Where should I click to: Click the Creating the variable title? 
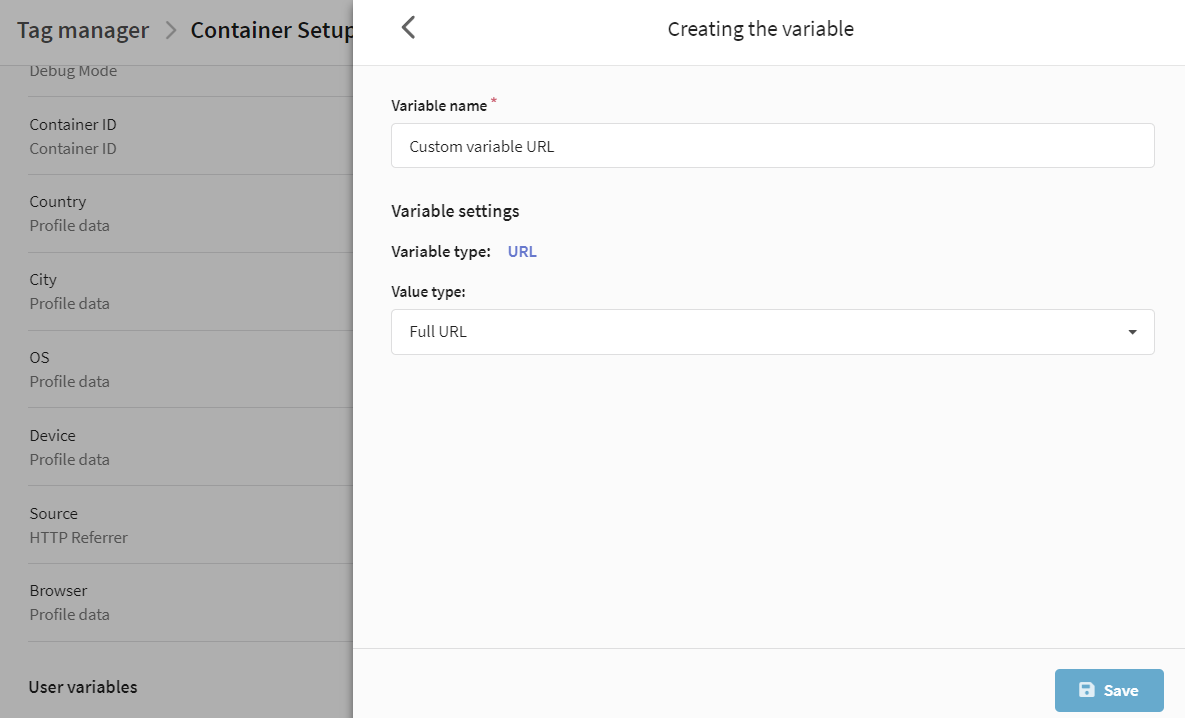pos(760,29)
